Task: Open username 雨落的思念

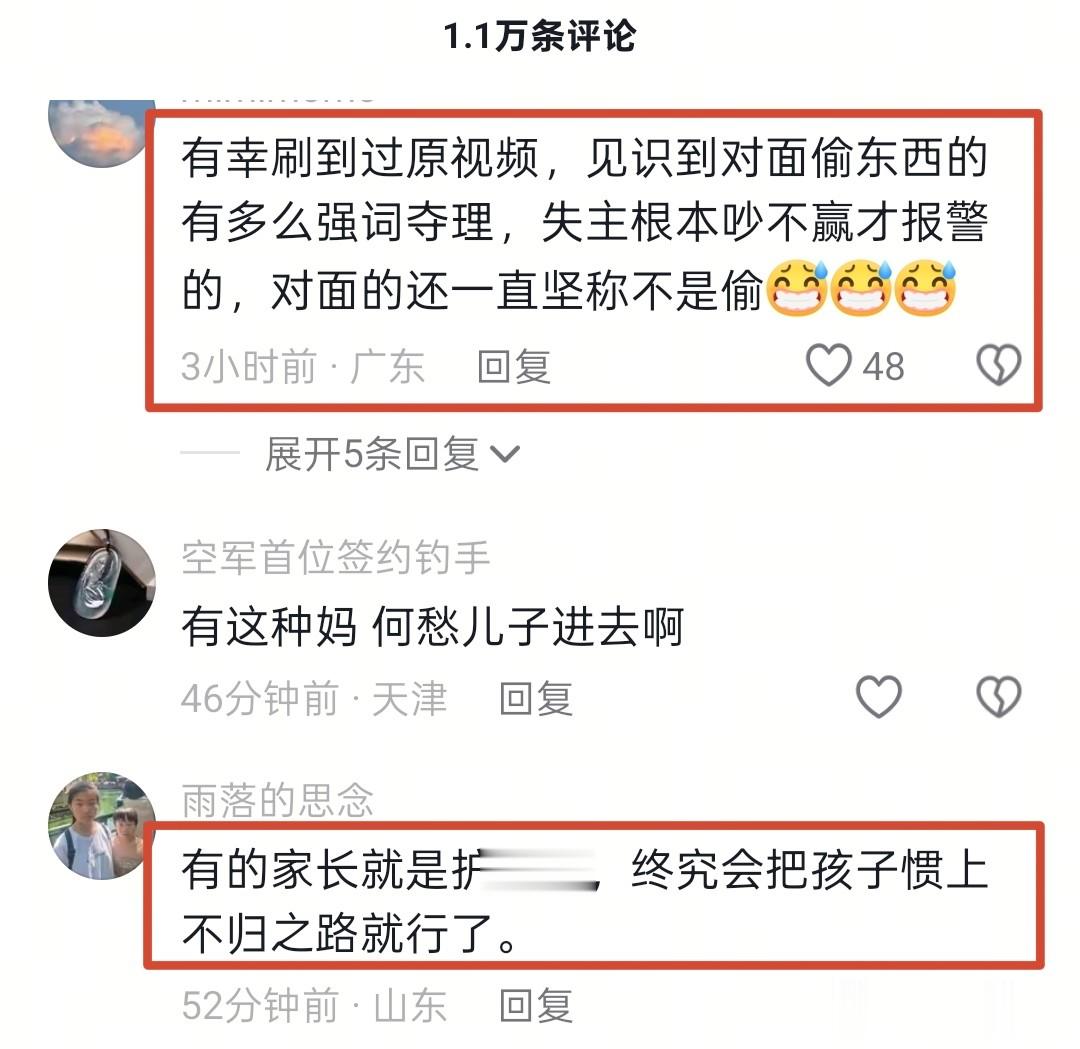Action: [x=277, y=800]
